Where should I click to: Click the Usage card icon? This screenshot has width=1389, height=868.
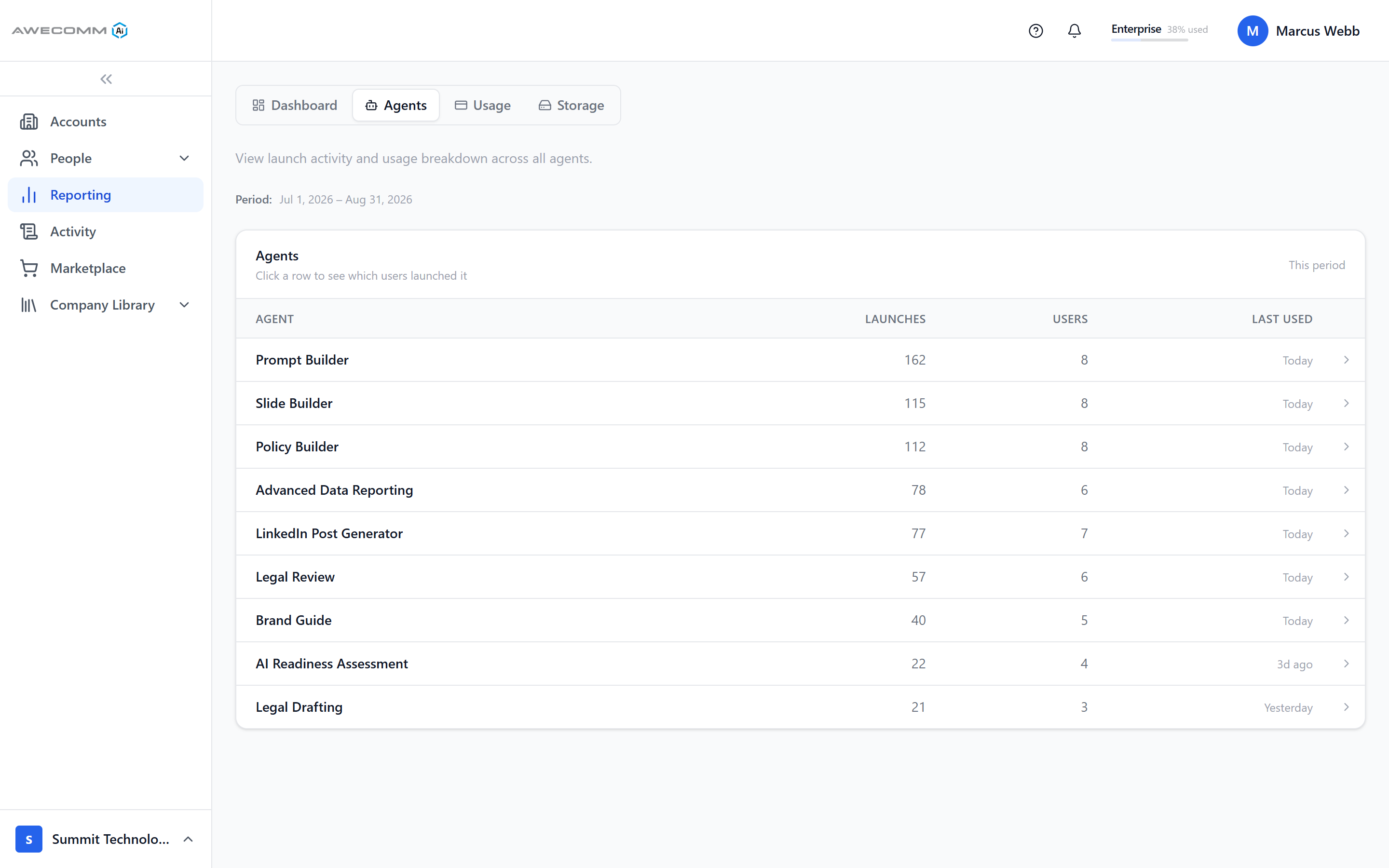click(460, 105)
